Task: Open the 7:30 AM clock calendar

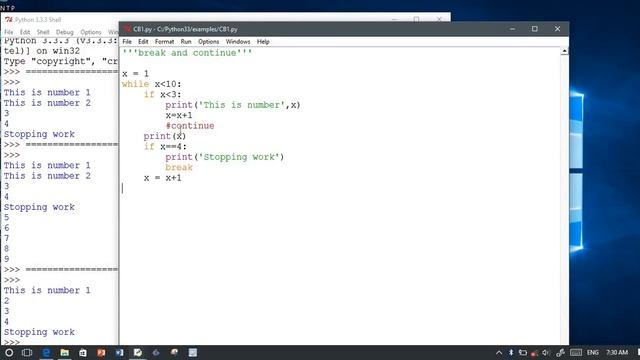Action: 617,352
